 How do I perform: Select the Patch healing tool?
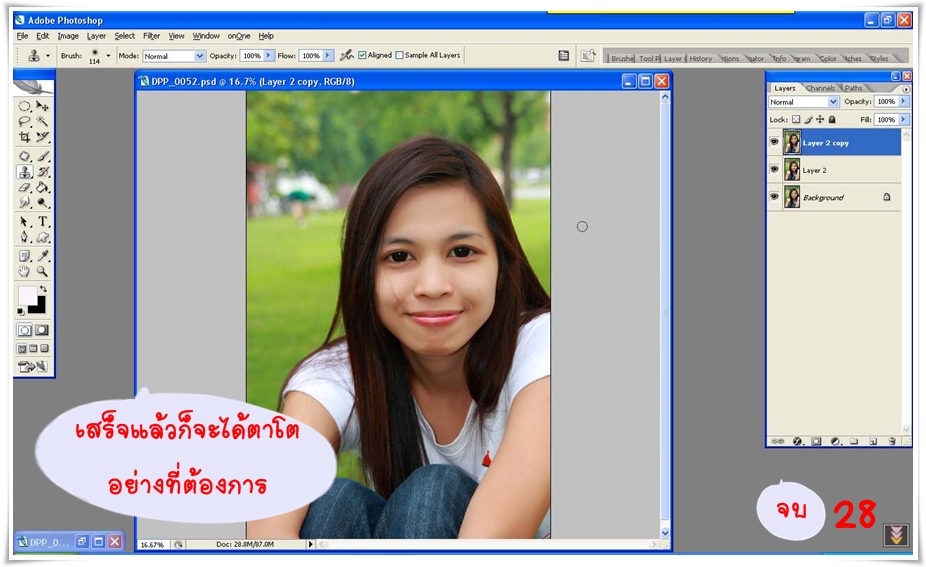coord(24,157)
